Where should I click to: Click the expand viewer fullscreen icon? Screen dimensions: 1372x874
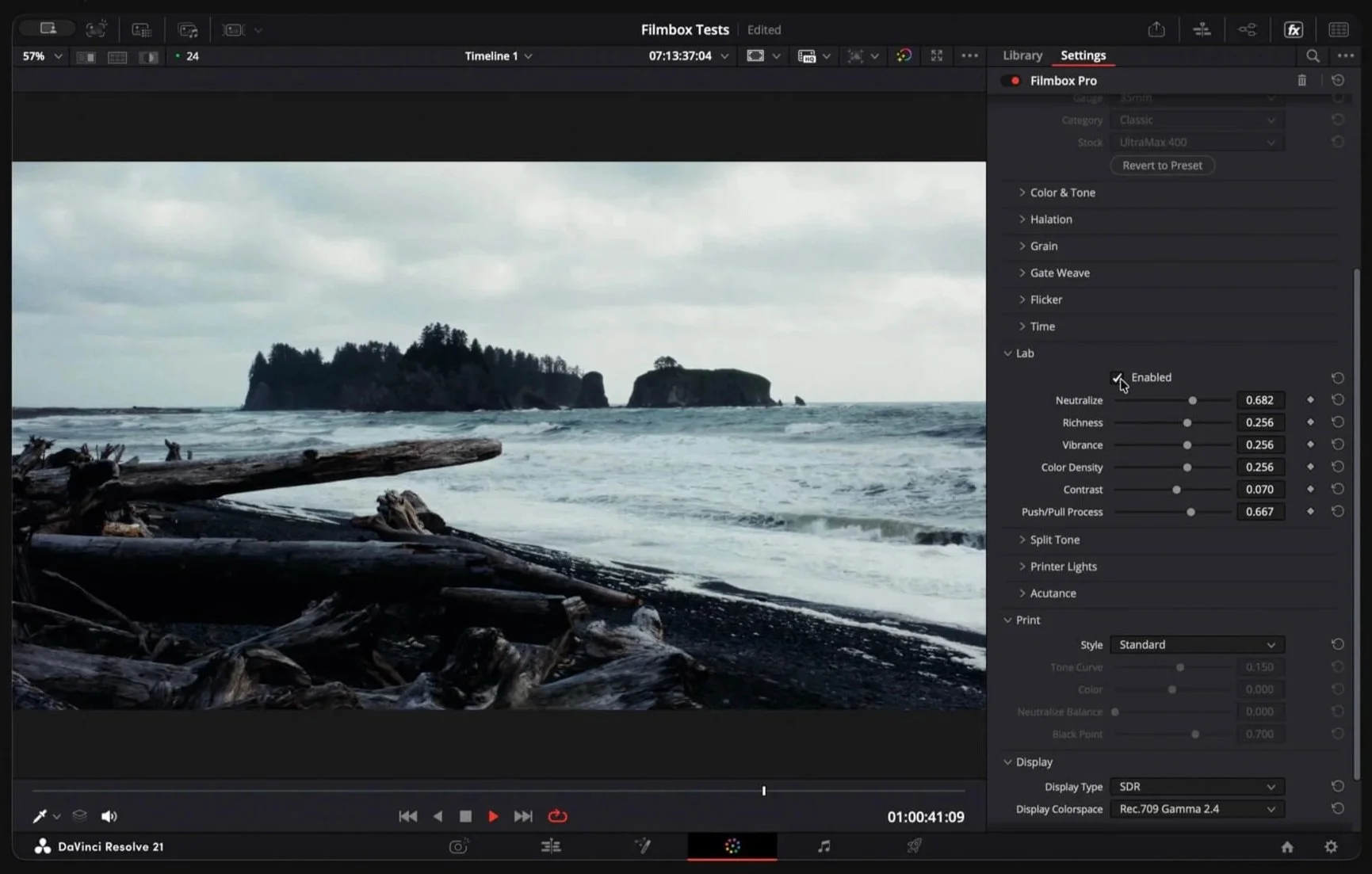pos(936,55)
